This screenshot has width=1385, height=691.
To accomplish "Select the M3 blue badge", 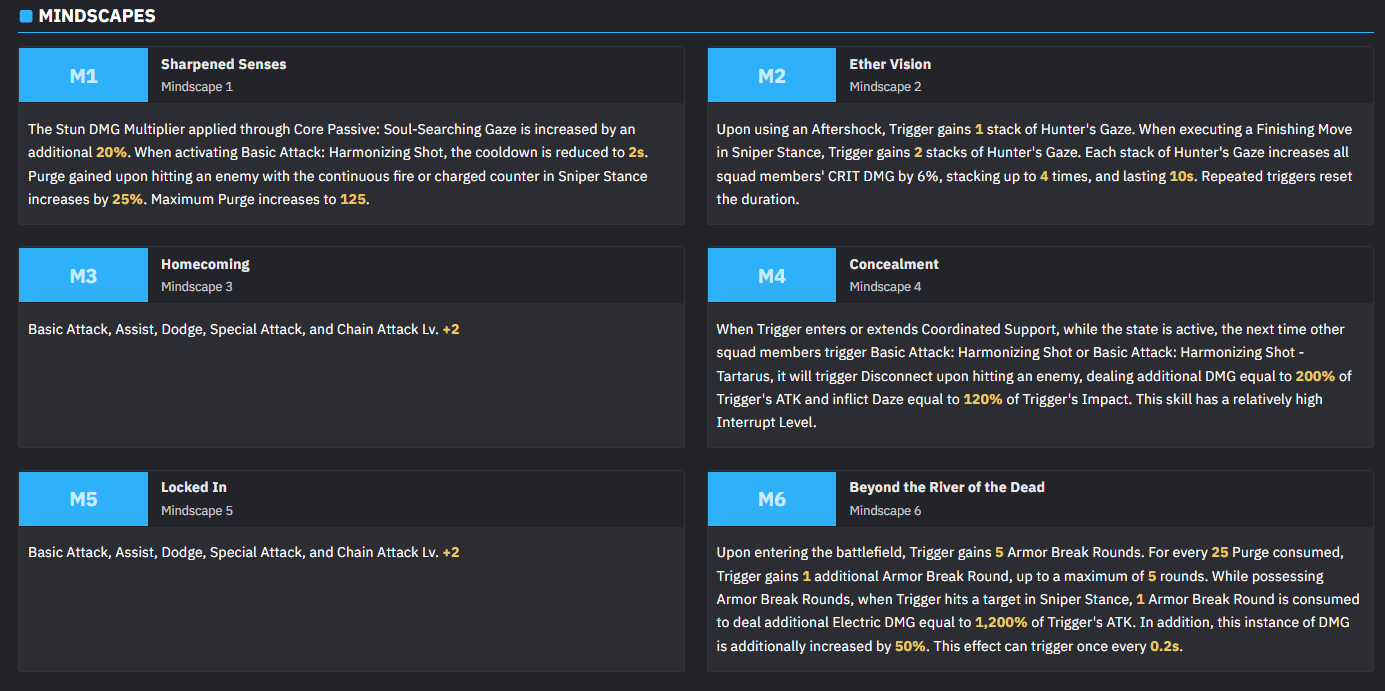I will coord(83,275).
